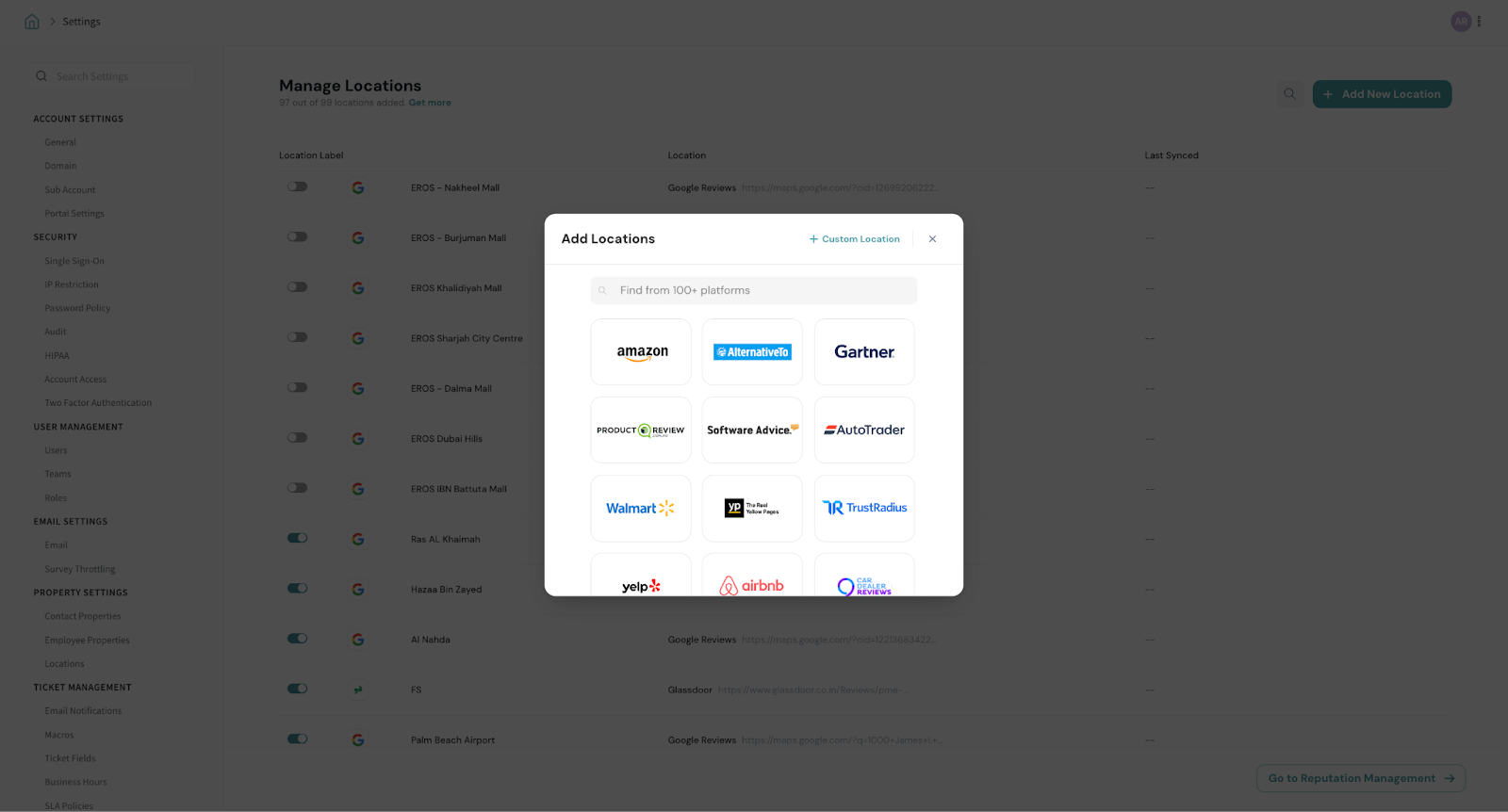Select the Amazon platform tile

(641, 351)
